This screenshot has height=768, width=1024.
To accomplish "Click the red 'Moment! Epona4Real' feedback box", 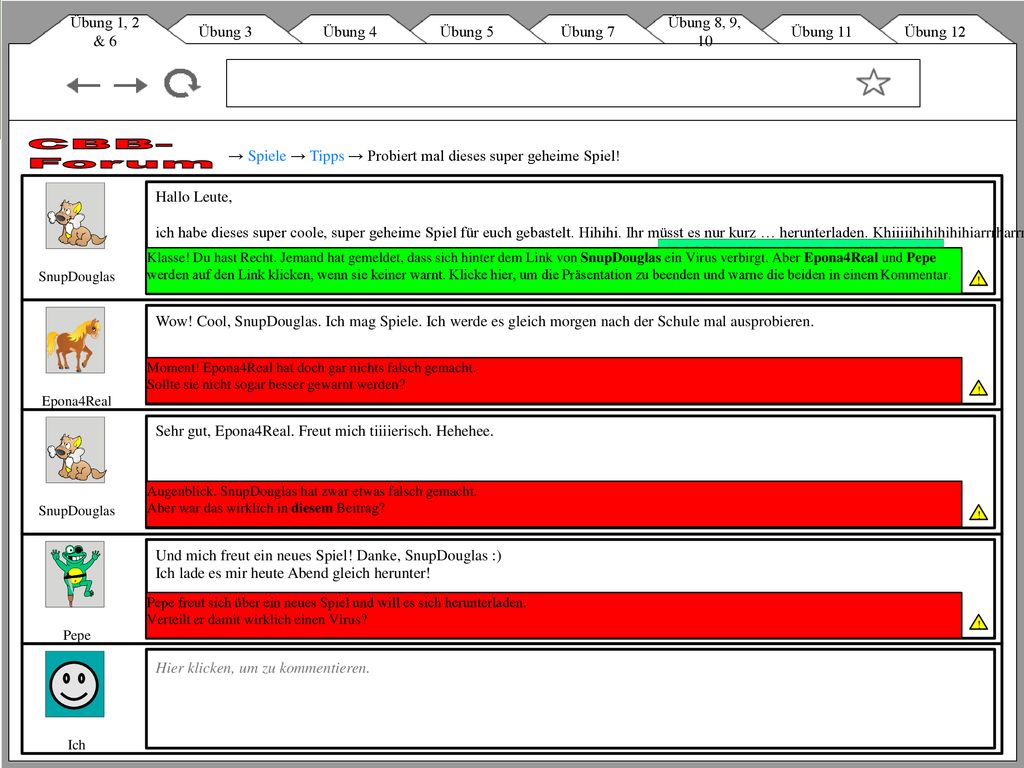I will point(554,380).
